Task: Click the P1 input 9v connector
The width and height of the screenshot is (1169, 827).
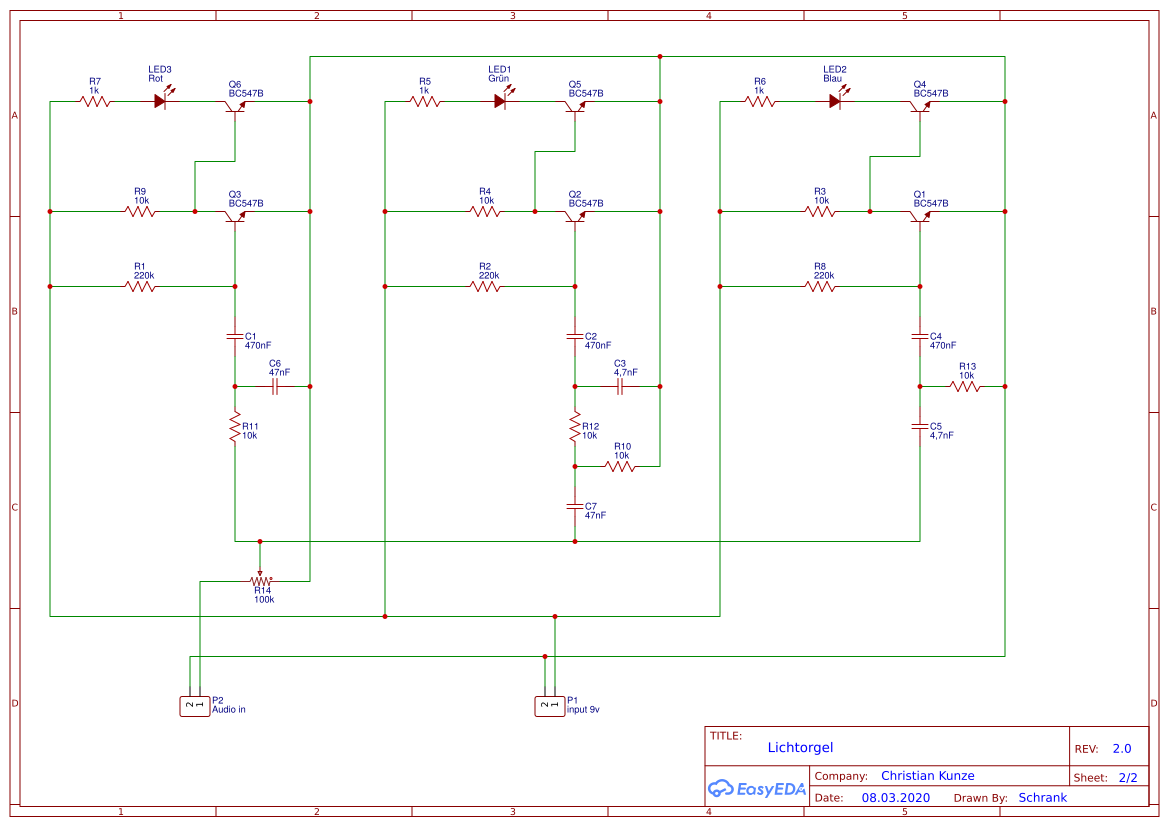Action: [x=549, y=706]
